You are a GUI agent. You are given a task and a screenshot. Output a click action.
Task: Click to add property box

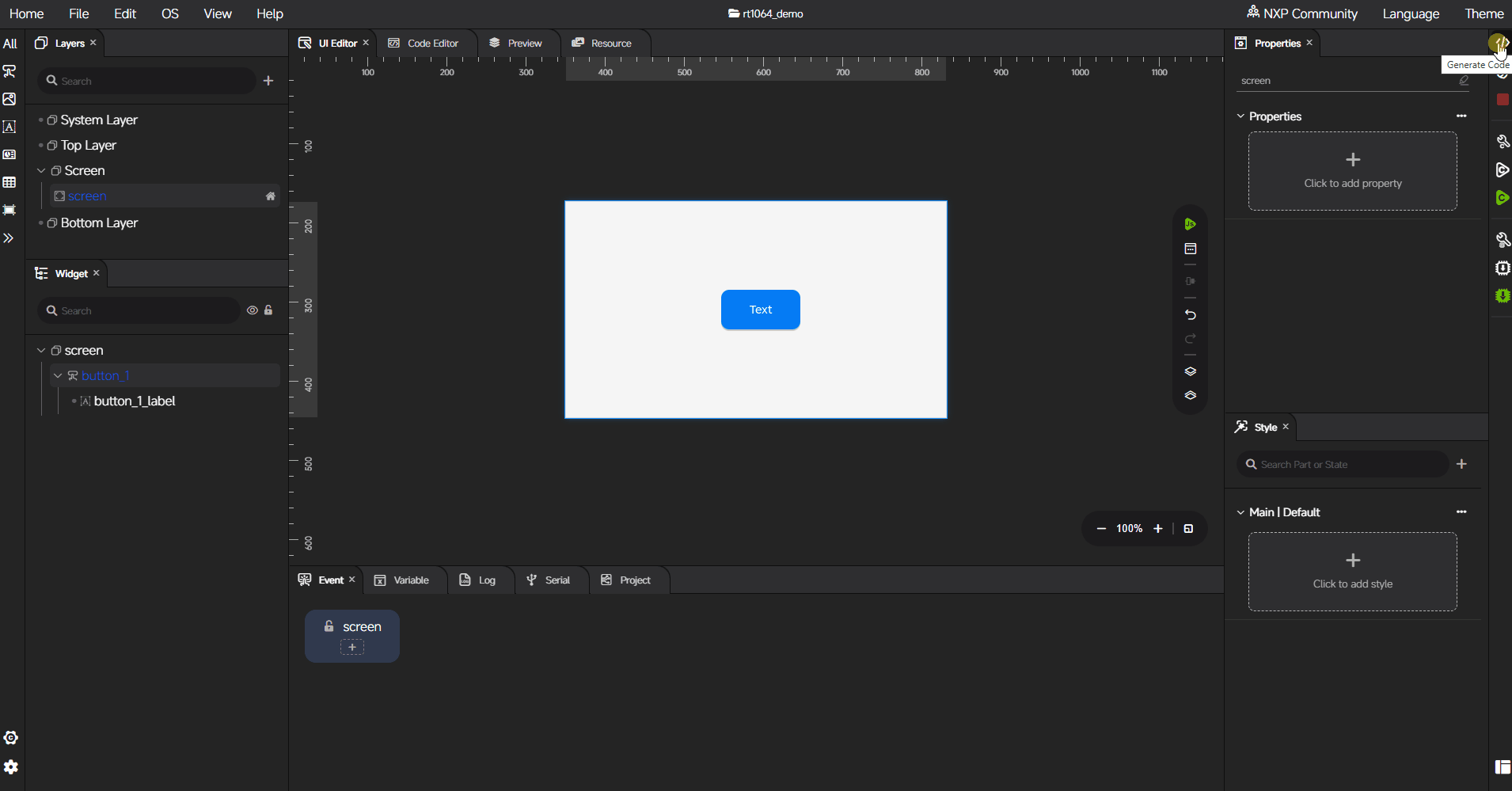click(1353, 171)
